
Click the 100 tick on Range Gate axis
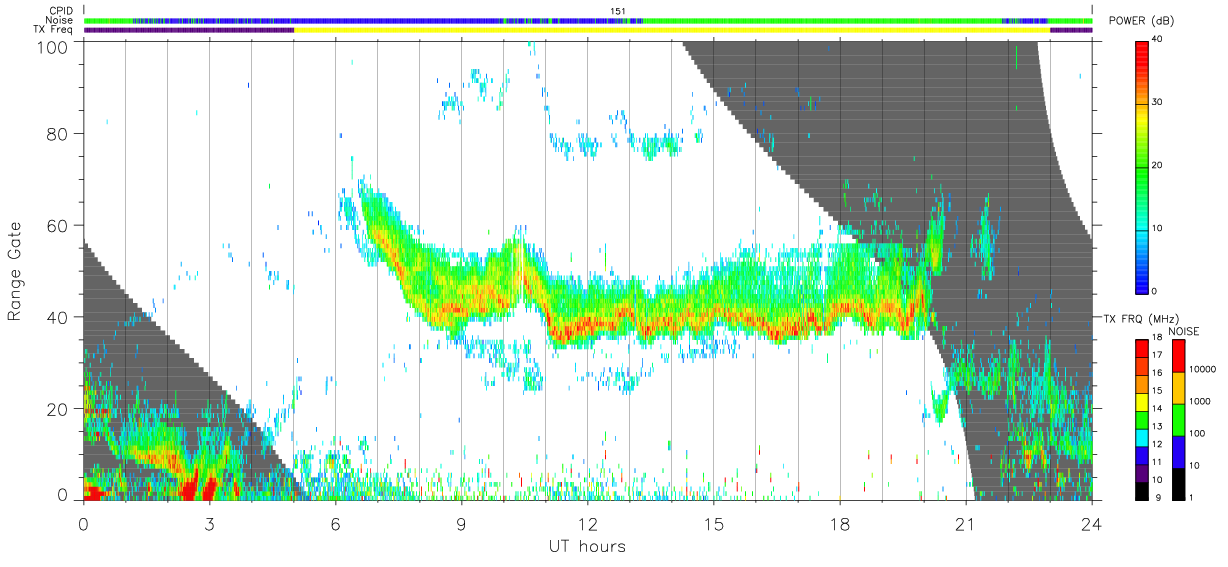click(x=54, y=47)
